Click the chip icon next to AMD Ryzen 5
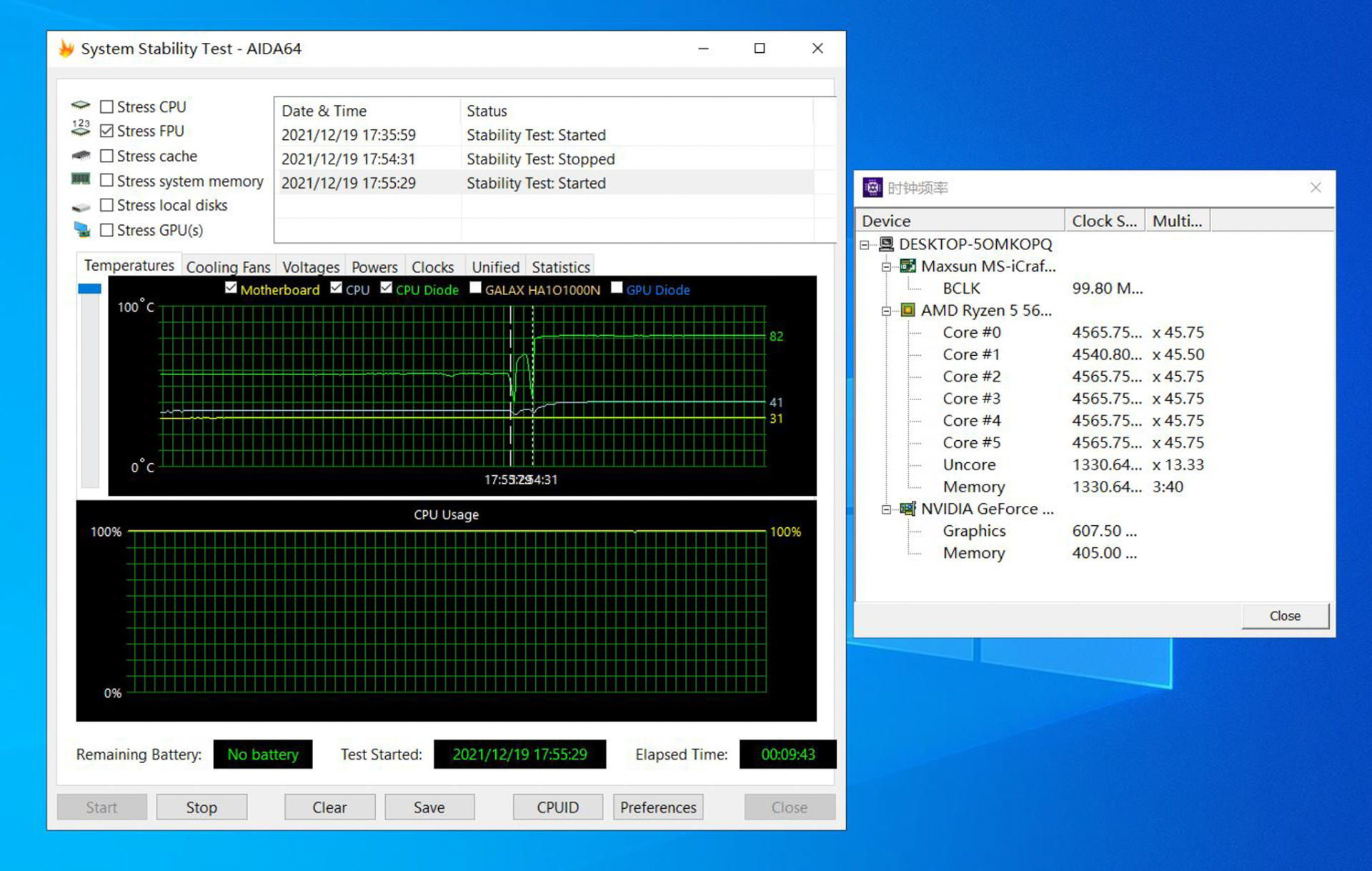This screenshot has height=871, width=1372. 908,310
